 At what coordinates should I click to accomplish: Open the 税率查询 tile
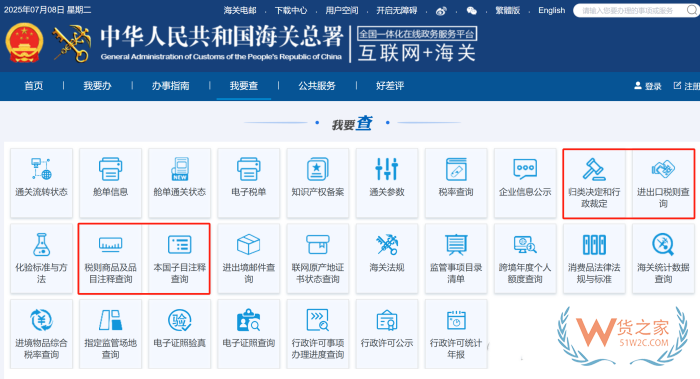456,183
